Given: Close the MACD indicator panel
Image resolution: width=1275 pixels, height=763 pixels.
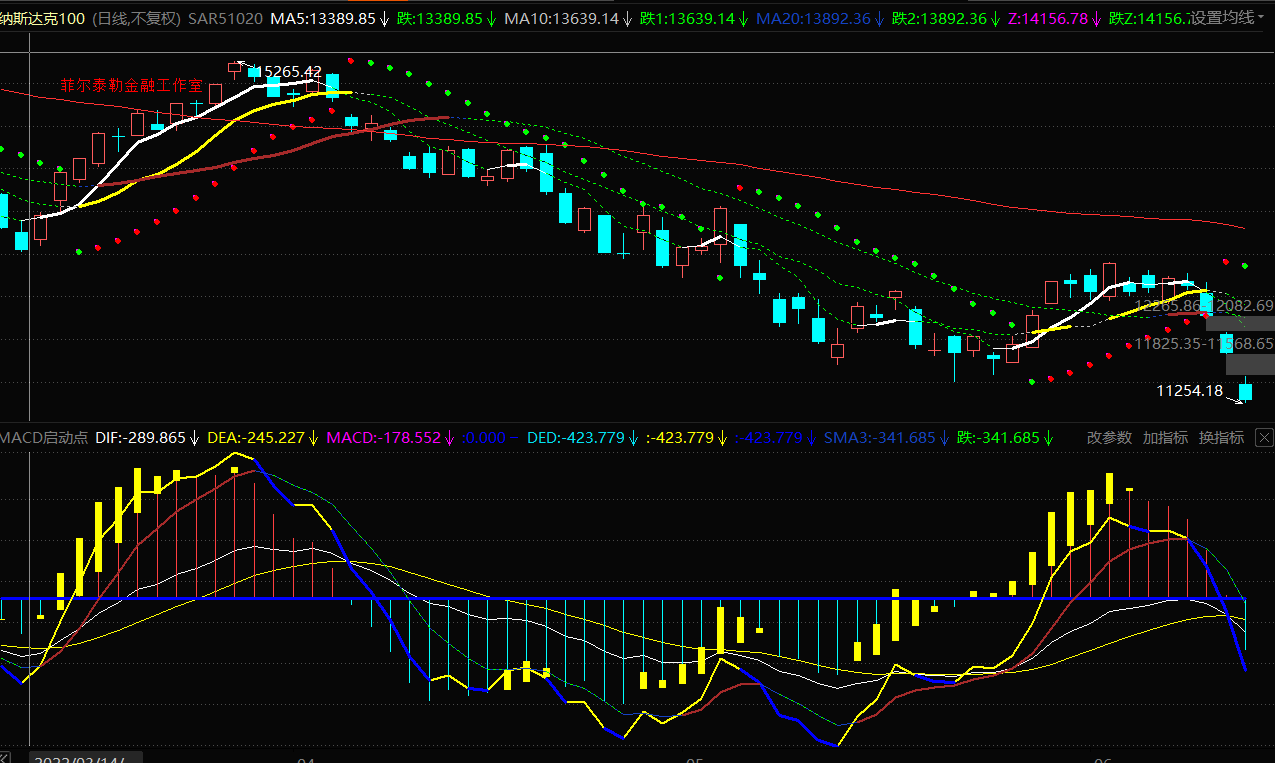Looking at the screenshot, I should point(1264,438).
